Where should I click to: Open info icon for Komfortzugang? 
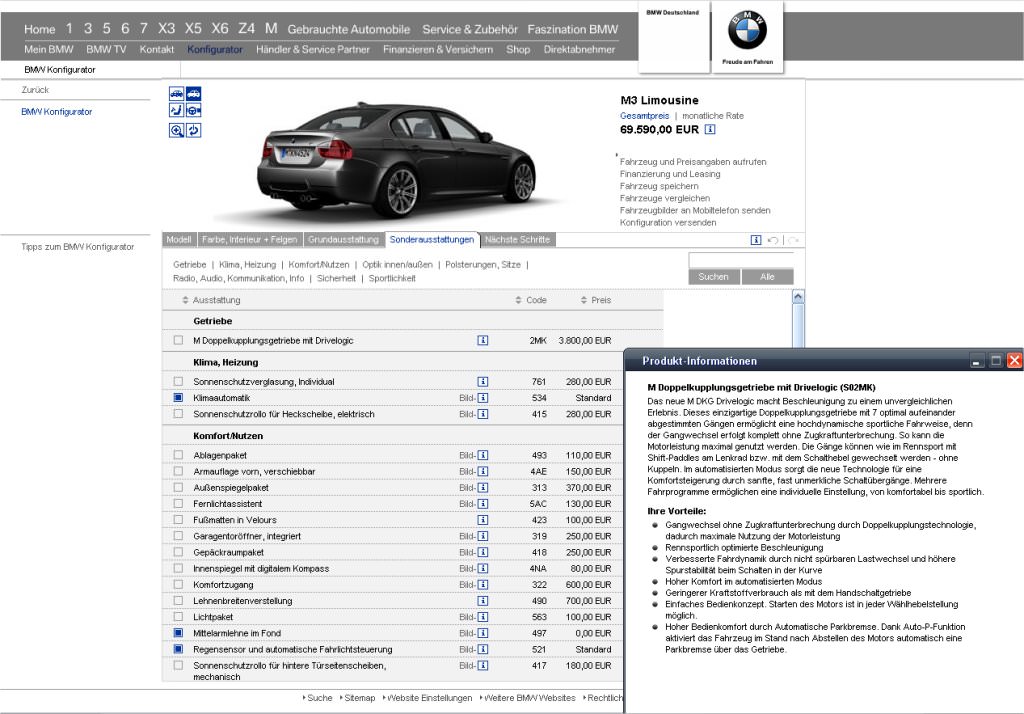coord(483,585)
